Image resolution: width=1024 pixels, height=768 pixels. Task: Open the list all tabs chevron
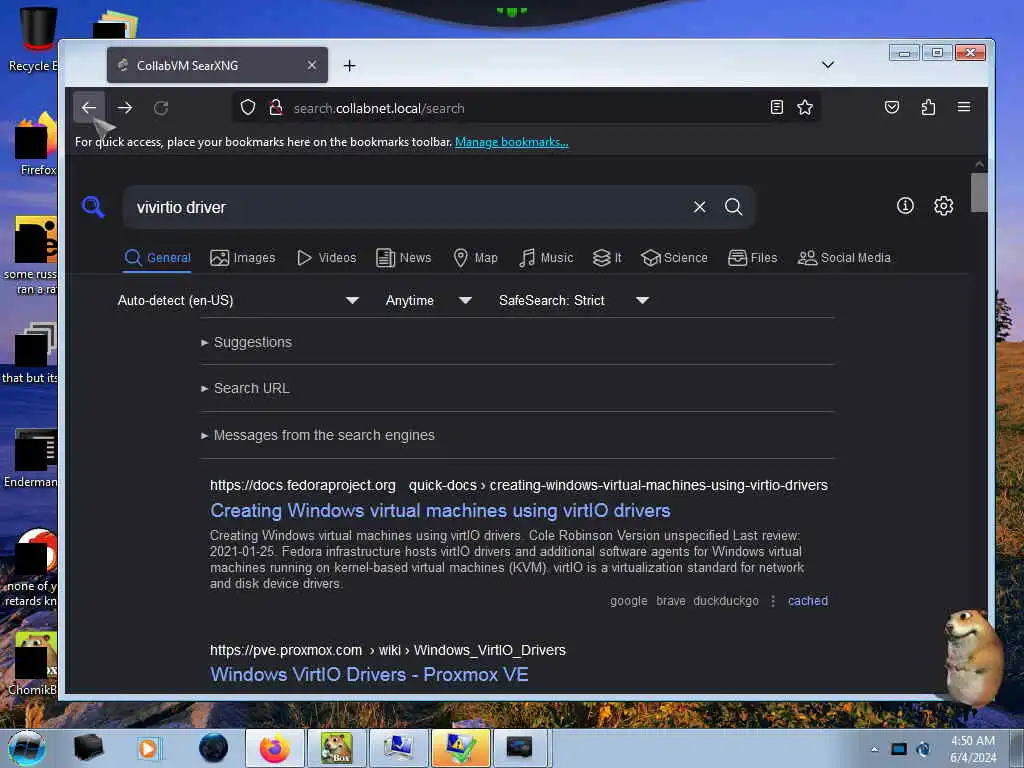click(x=828, y=65)
